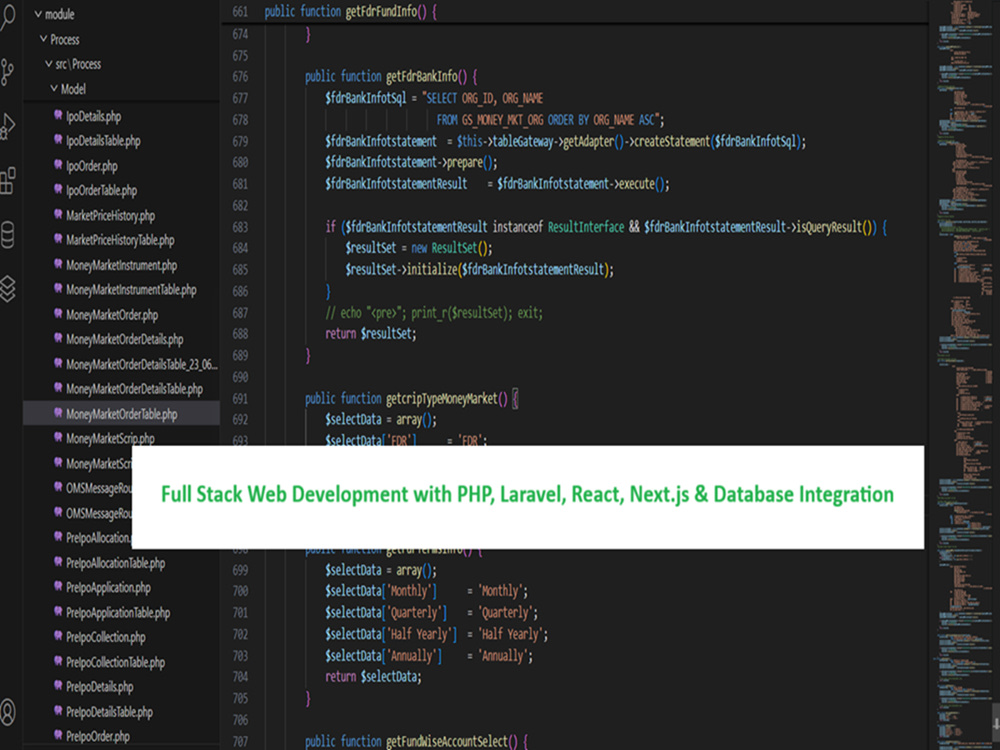The image size is (1000, 750).
Task: Collapse the Model folder
Action: 68,89
